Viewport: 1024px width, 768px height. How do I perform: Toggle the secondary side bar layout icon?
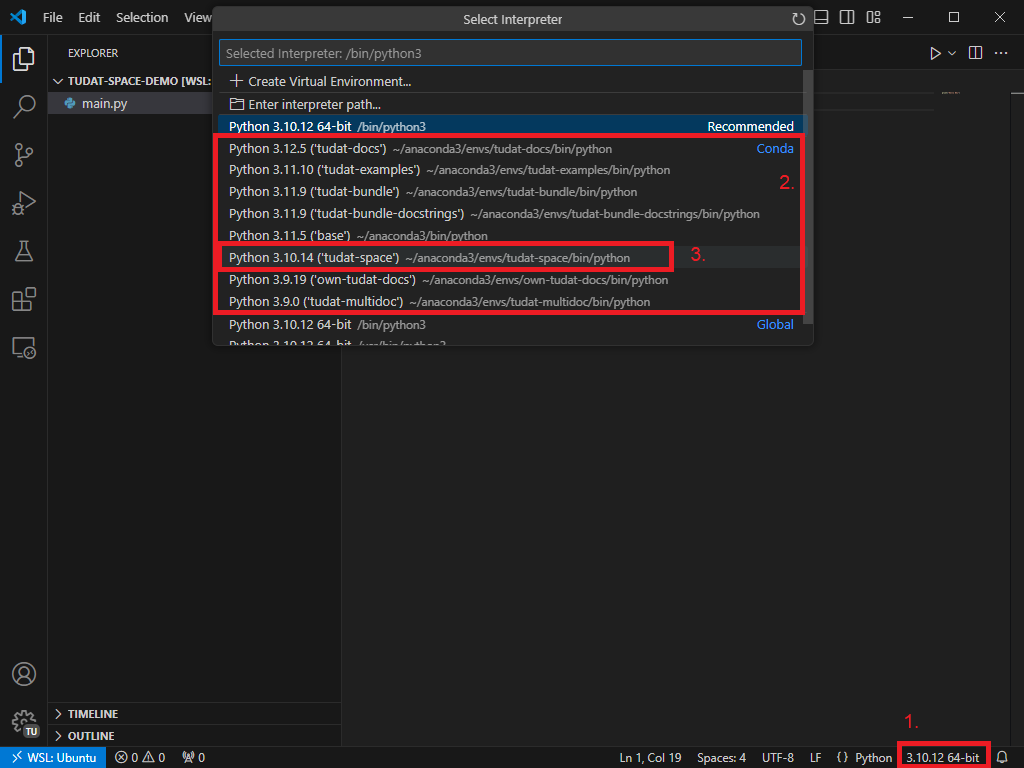tap(847, 18)
